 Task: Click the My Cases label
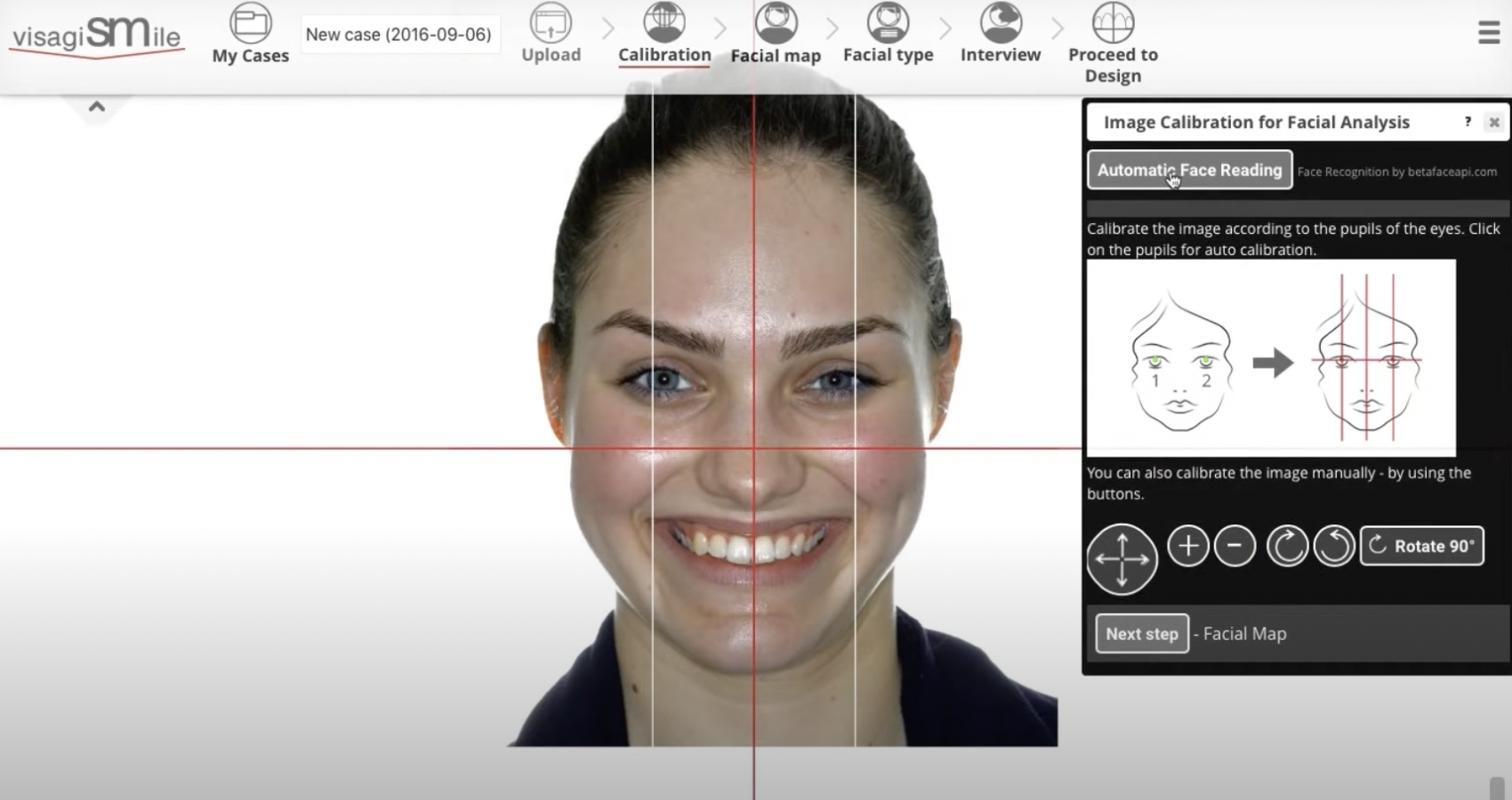click(250, 55)
